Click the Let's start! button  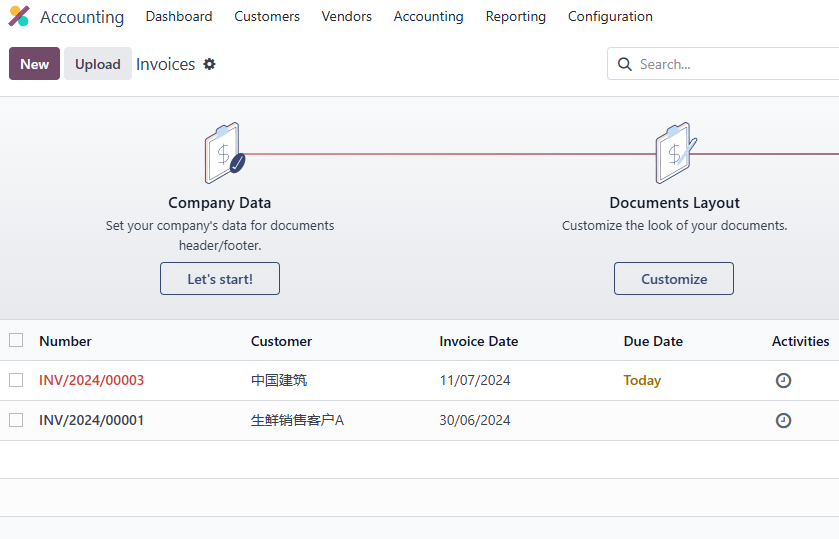[220, 278]
